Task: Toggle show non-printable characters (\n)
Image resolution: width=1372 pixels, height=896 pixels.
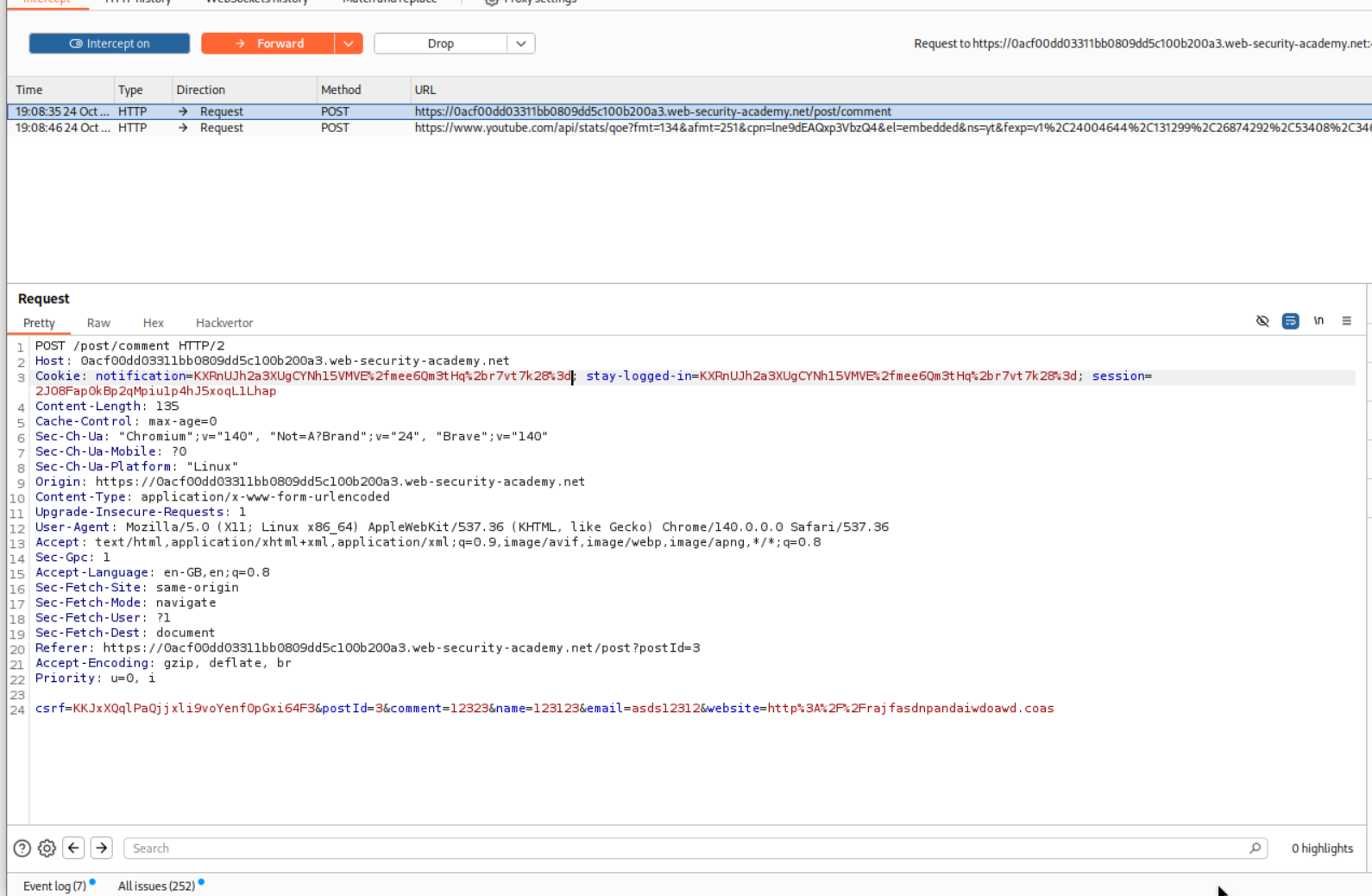Action: (x=1319, y=321)
